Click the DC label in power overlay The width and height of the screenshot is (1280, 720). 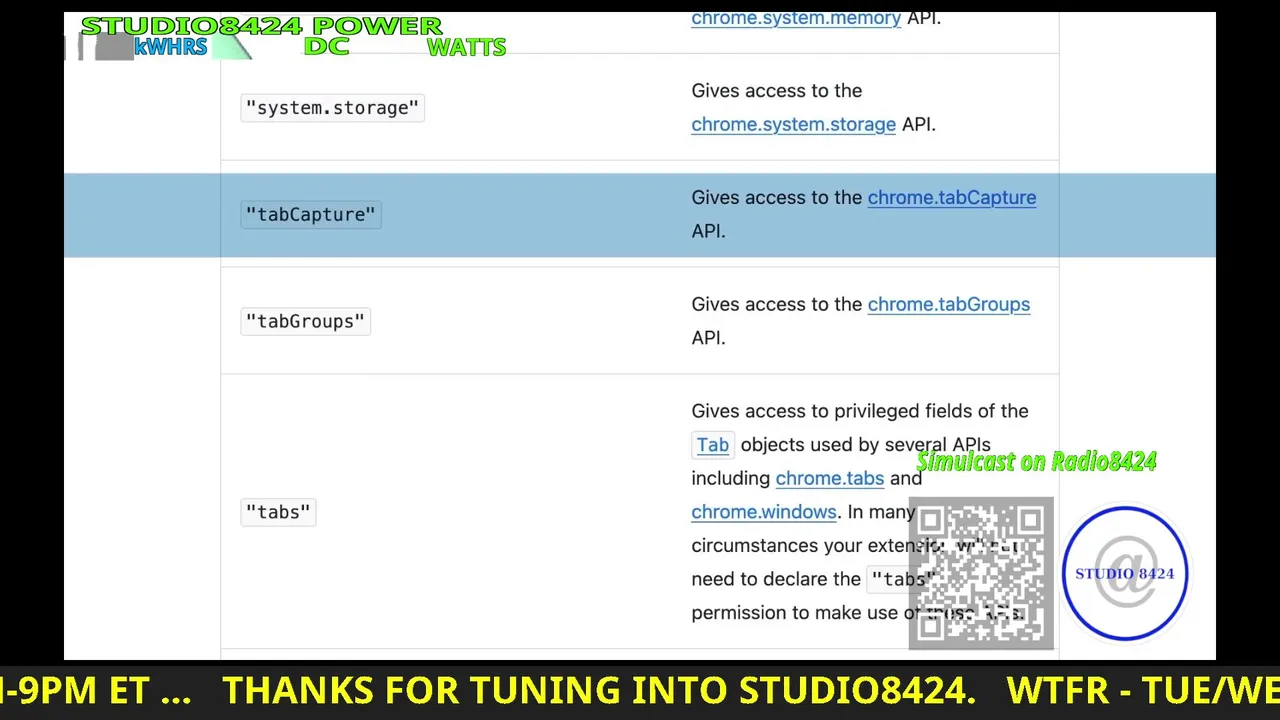point(326,47)
